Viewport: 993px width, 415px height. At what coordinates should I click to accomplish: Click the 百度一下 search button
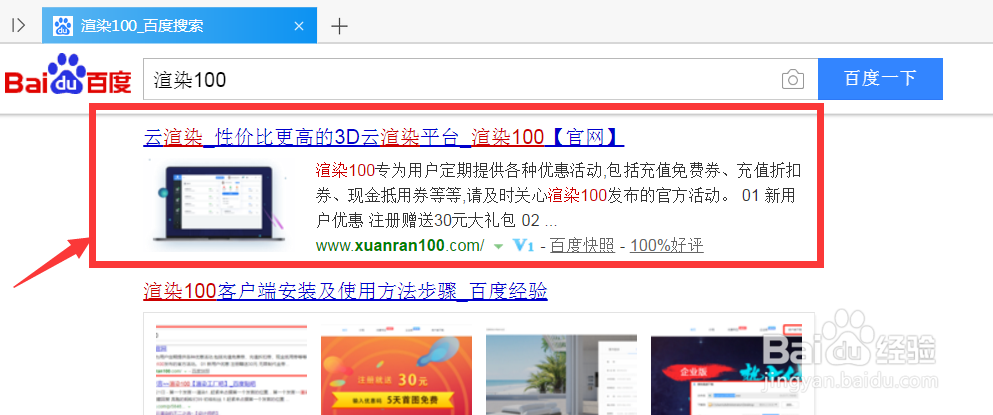click(x=880, y=79)
